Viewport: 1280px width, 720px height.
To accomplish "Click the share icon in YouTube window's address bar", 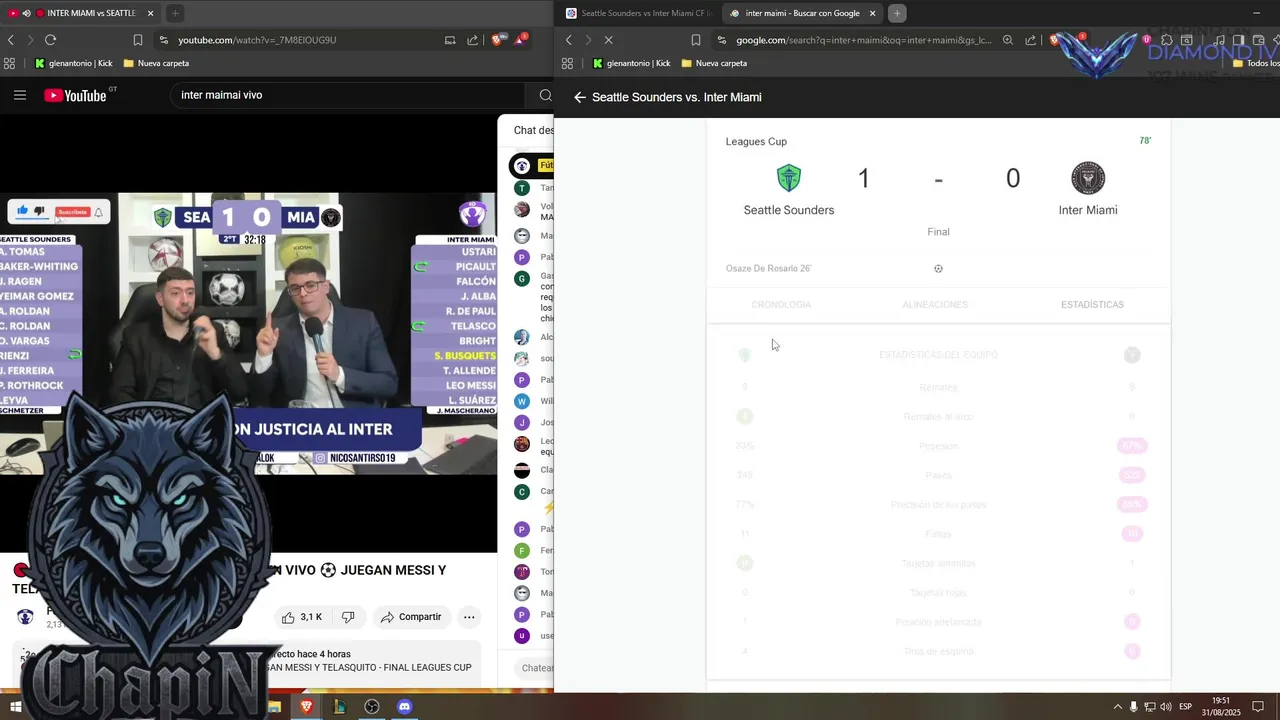I will (x=473, y=40).
